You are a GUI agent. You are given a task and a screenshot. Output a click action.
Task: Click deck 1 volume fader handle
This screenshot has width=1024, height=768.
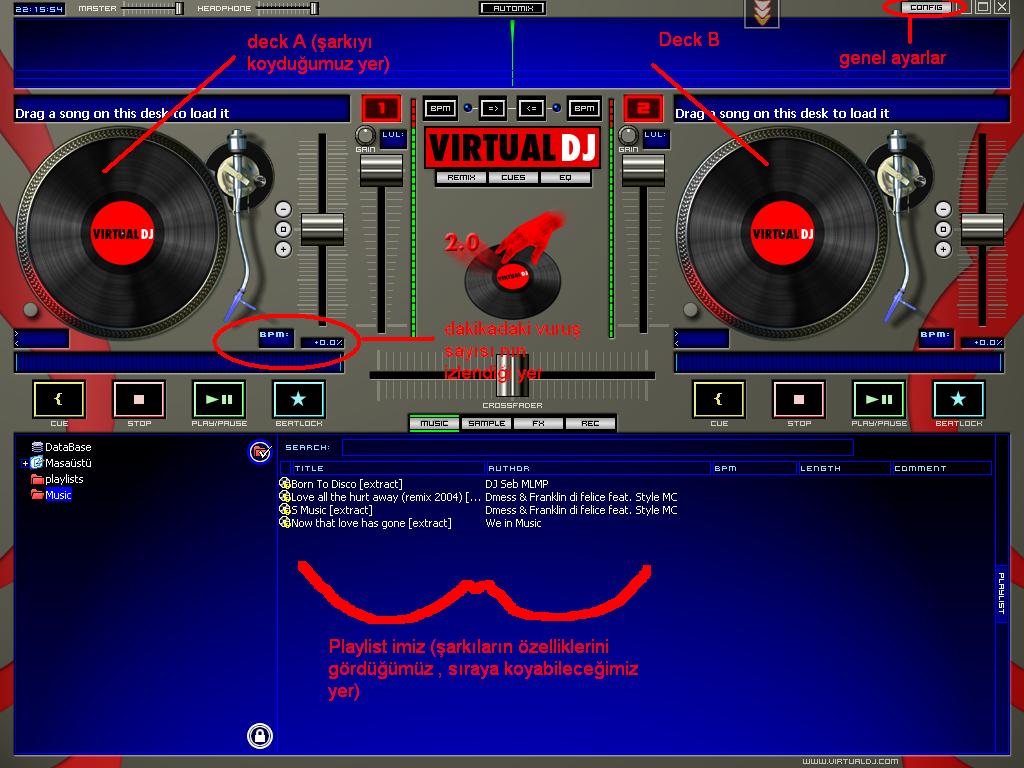click(381, 170)
